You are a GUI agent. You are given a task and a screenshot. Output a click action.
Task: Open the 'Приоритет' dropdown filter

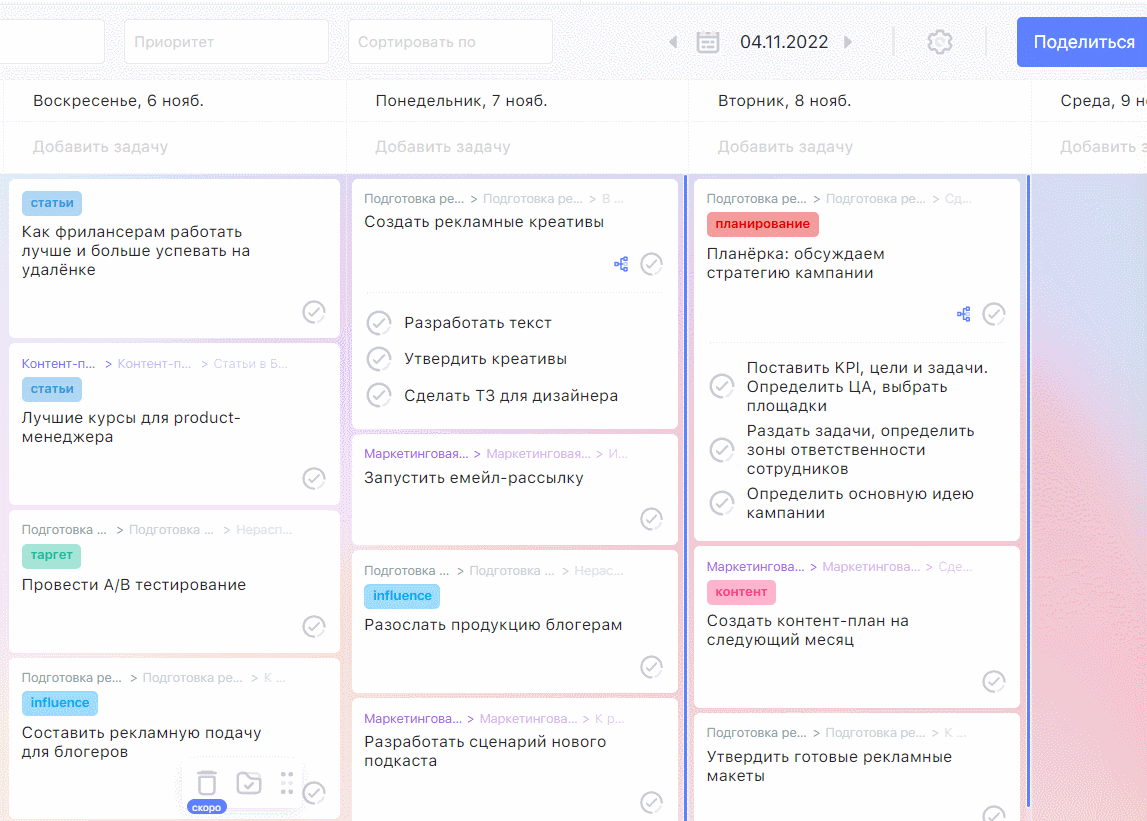(226, 42)
